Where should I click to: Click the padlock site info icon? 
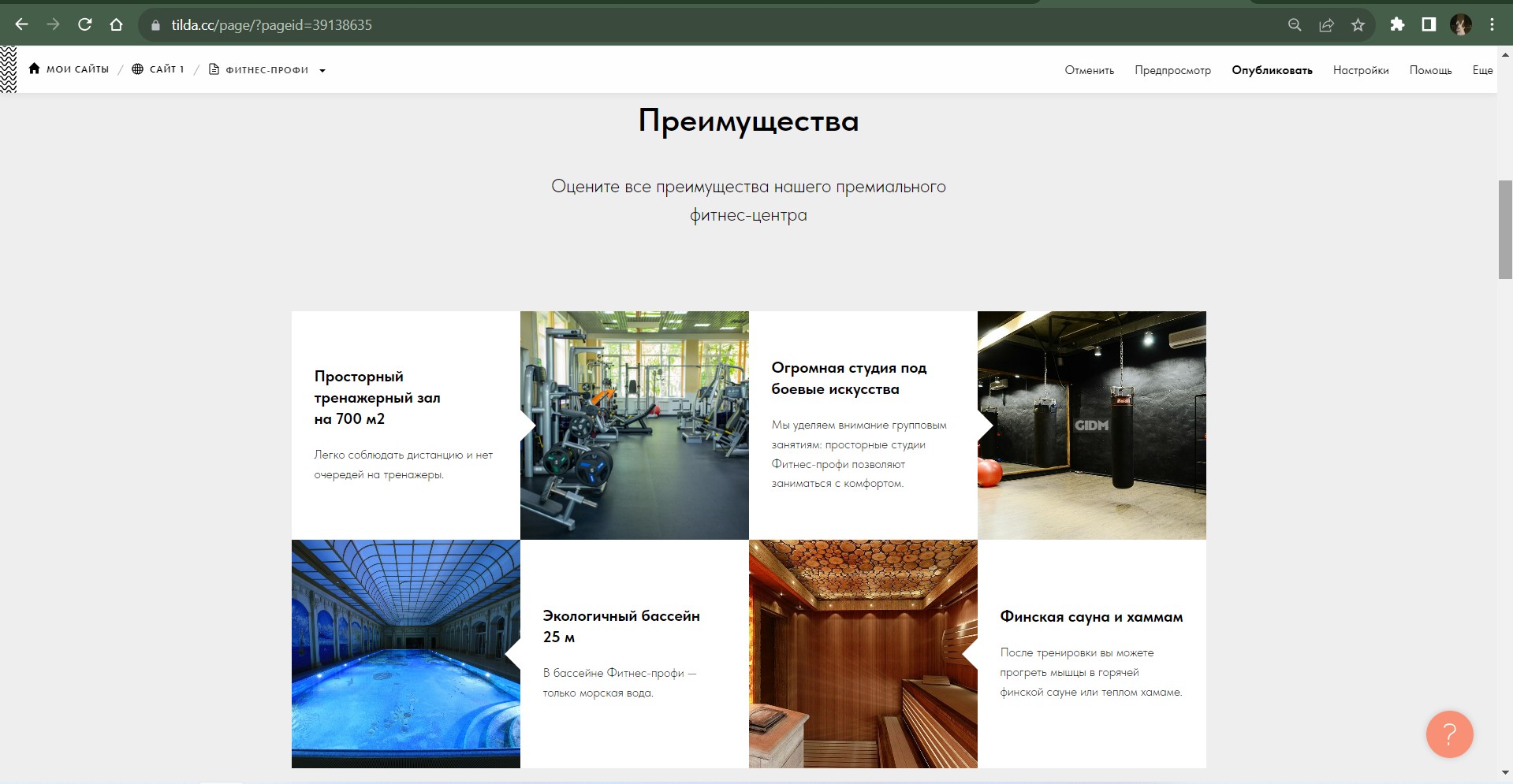coord(155,25)
